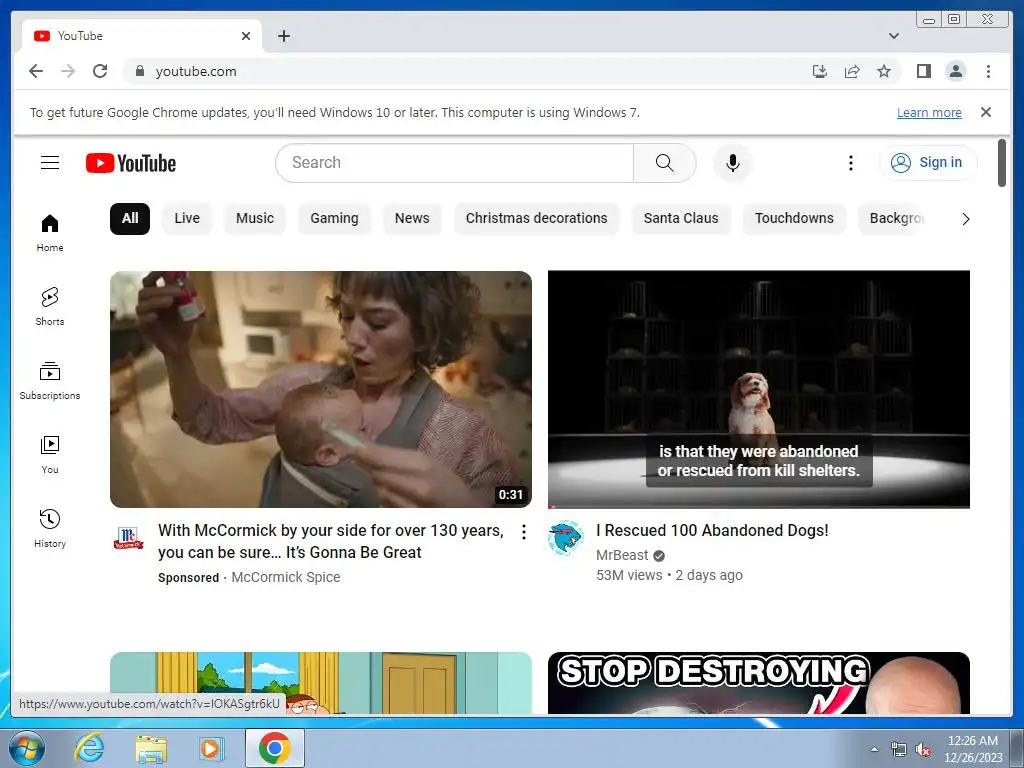Select the News filter chip
The height and width of the screenshot is (768, 1024).
pos(412,218)
